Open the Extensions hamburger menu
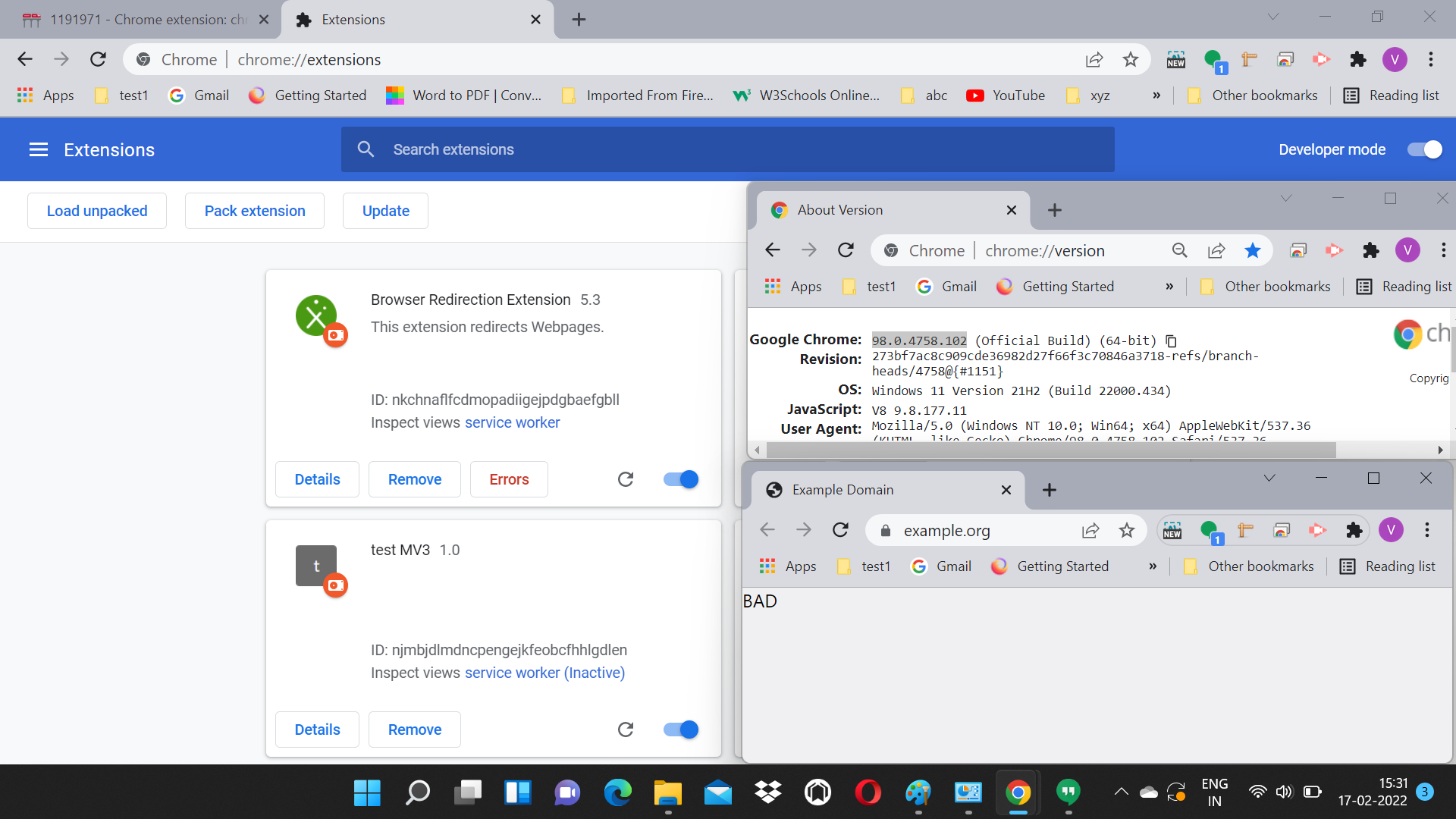Screen dimensions: 1456x819 pos(39,149)
